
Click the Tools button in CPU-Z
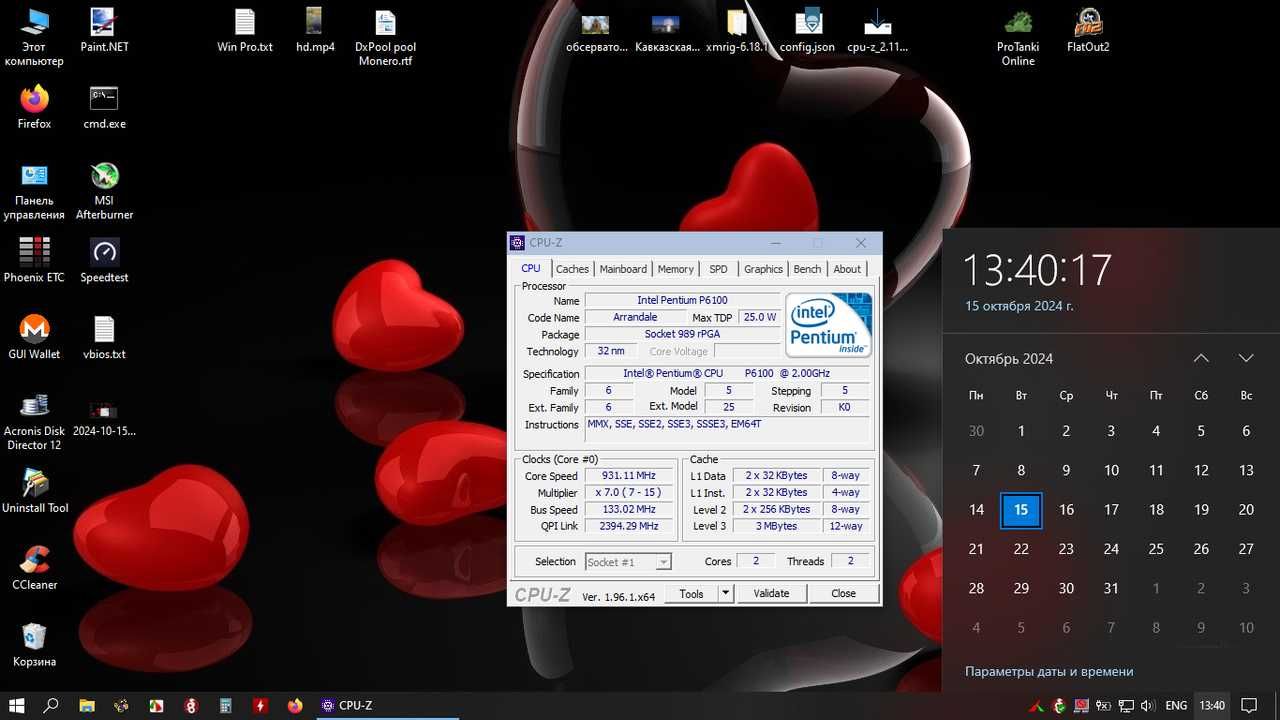(691, 593)
